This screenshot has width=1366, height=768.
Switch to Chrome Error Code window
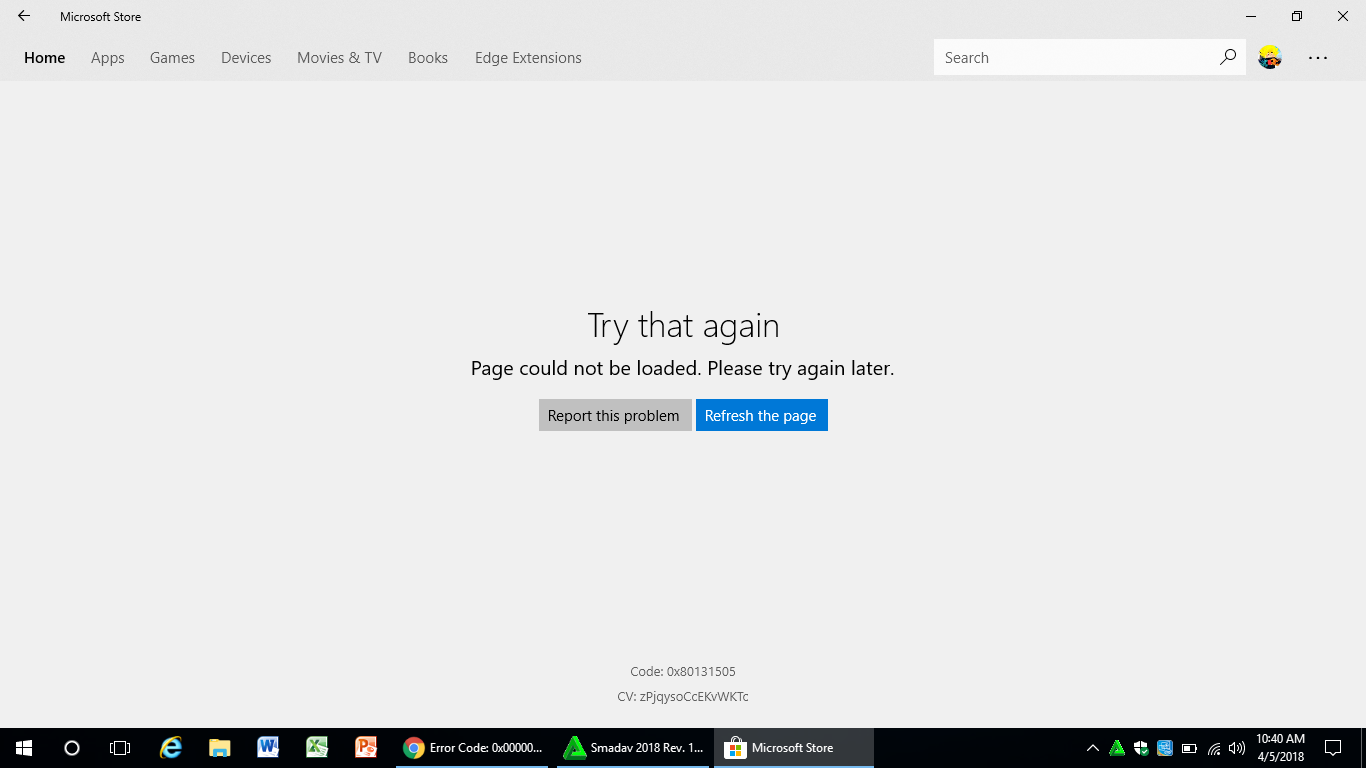coord(472,748)
